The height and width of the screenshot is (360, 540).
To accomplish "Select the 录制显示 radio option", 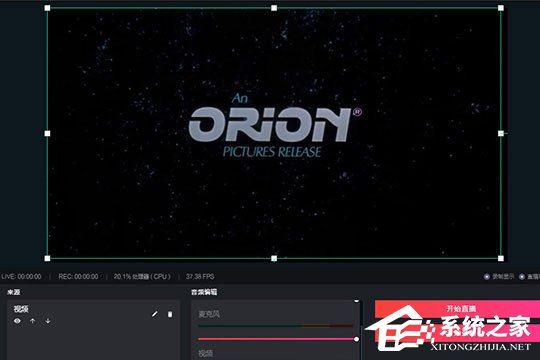I will pyautogui.click(x=487, y=277).
